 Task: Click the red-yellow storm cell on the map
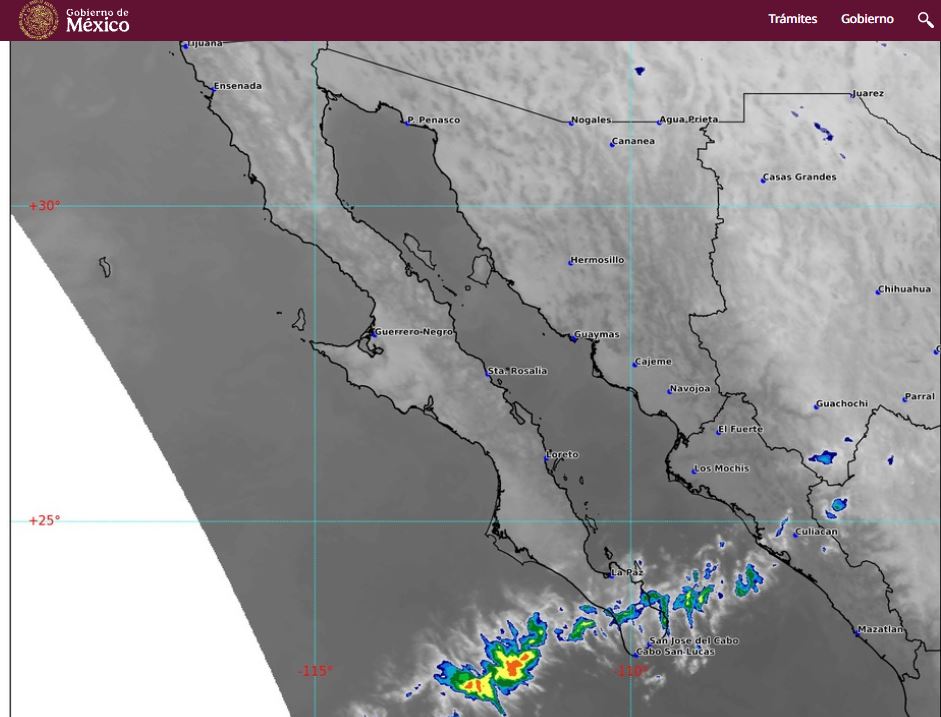(x=510, y=666)
